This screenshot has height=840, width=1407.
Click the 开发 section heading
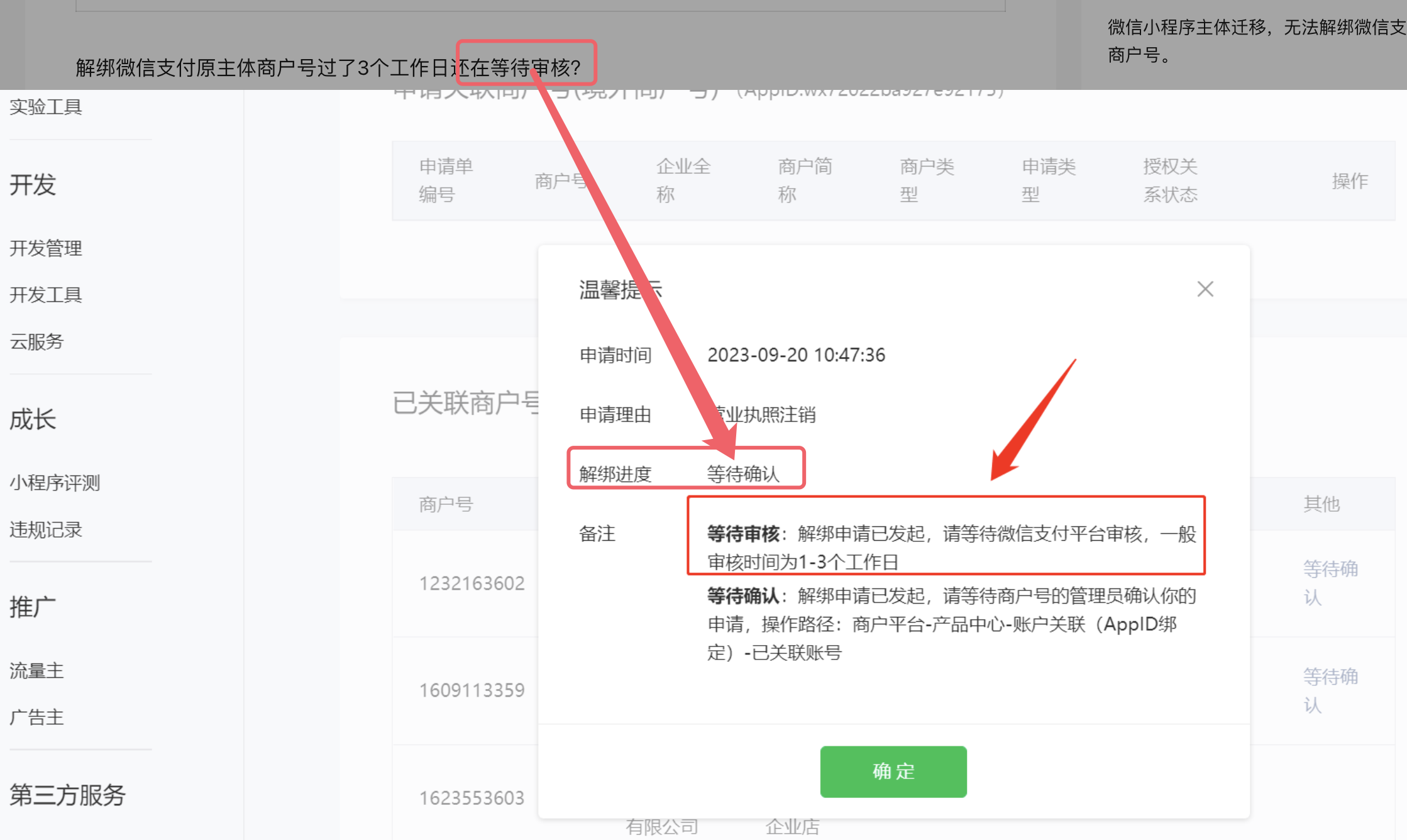[33, 185]
